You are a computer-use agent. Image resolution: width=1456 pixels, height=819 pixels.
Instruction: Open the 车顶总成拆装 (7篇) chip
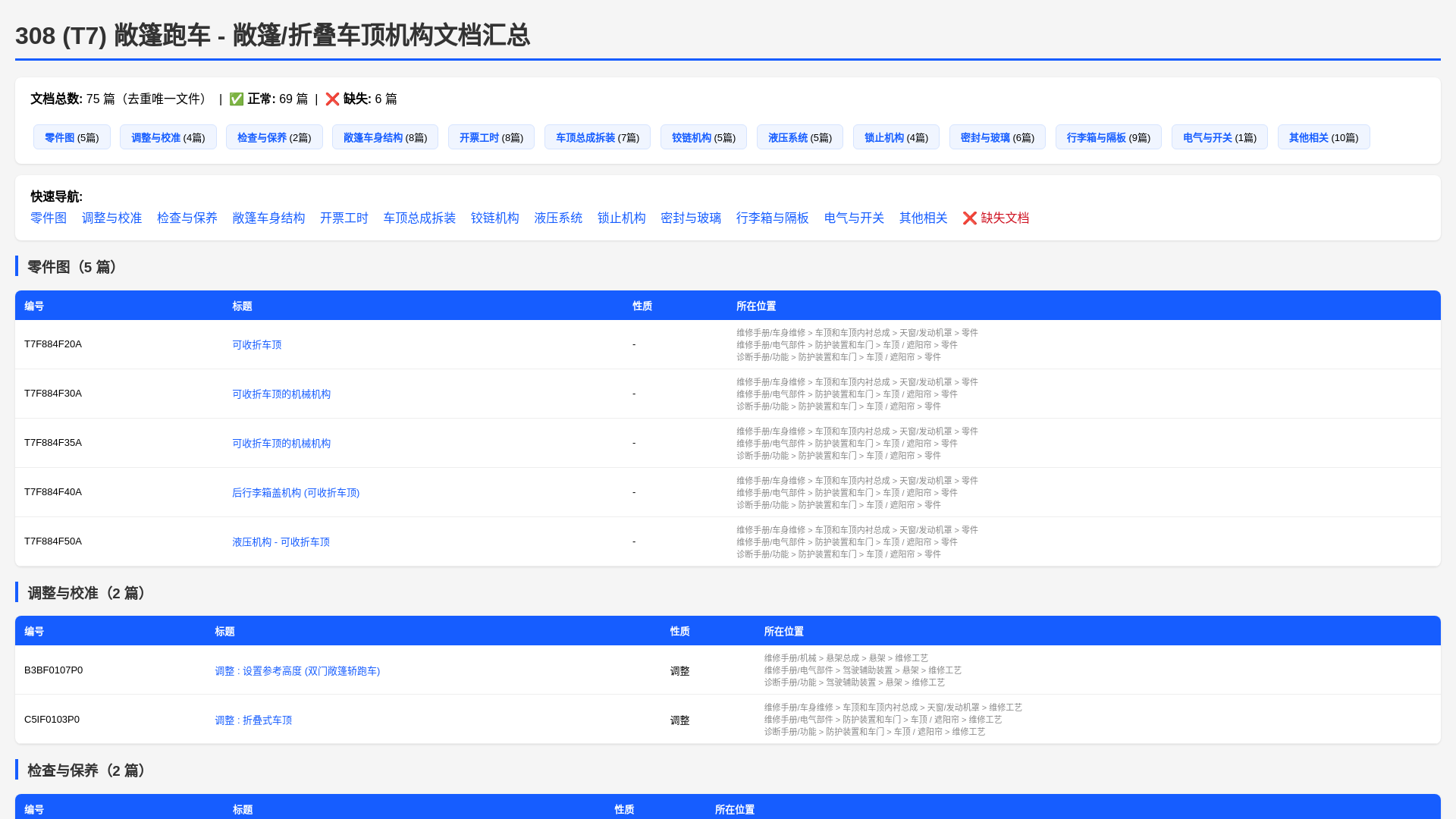[x=598, y=137]
